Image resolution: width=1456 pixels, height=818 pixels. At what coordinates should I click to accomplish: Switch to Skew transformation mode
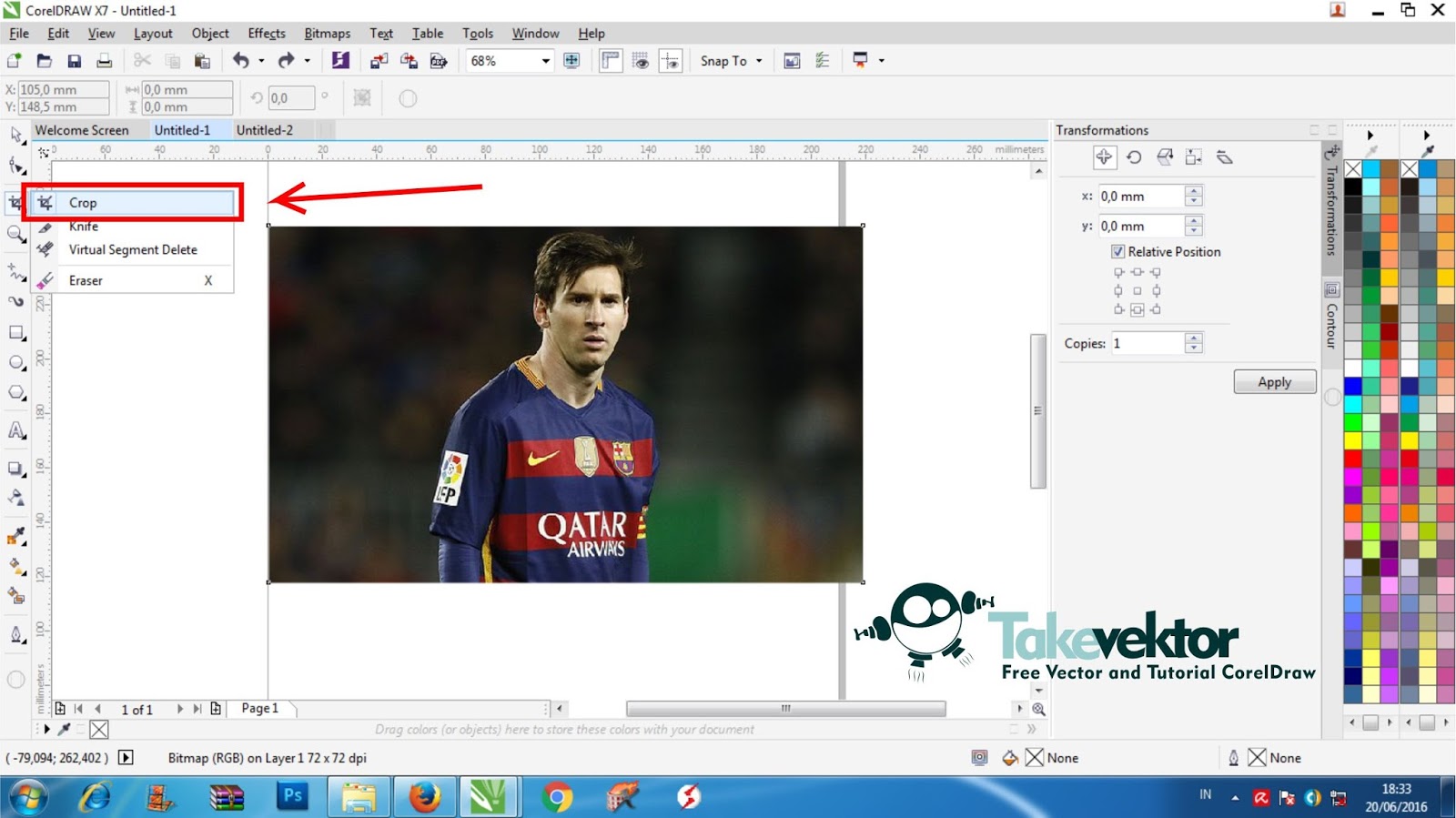1225,157
